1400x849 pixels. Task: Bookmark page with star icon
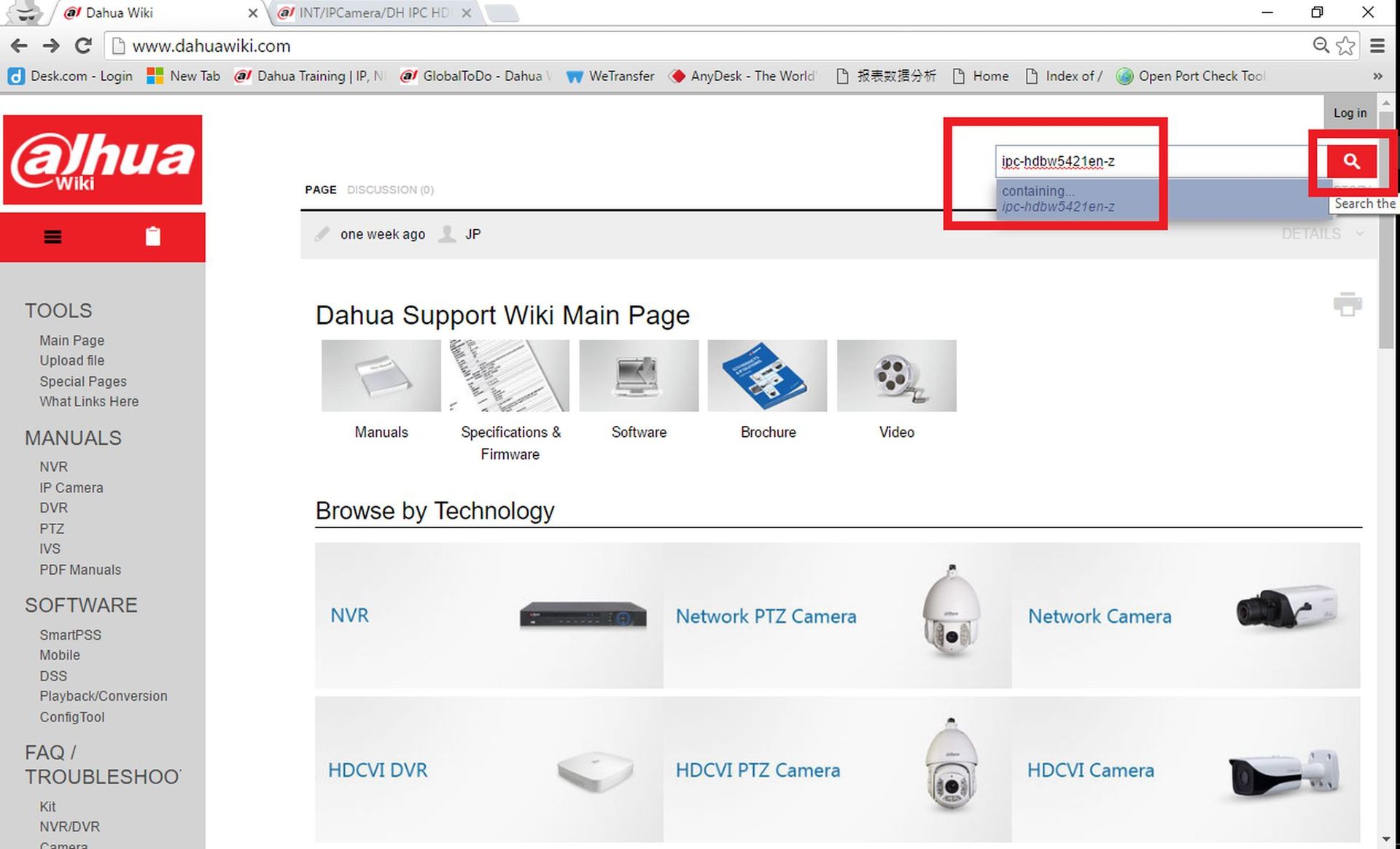coord(1345,46)
